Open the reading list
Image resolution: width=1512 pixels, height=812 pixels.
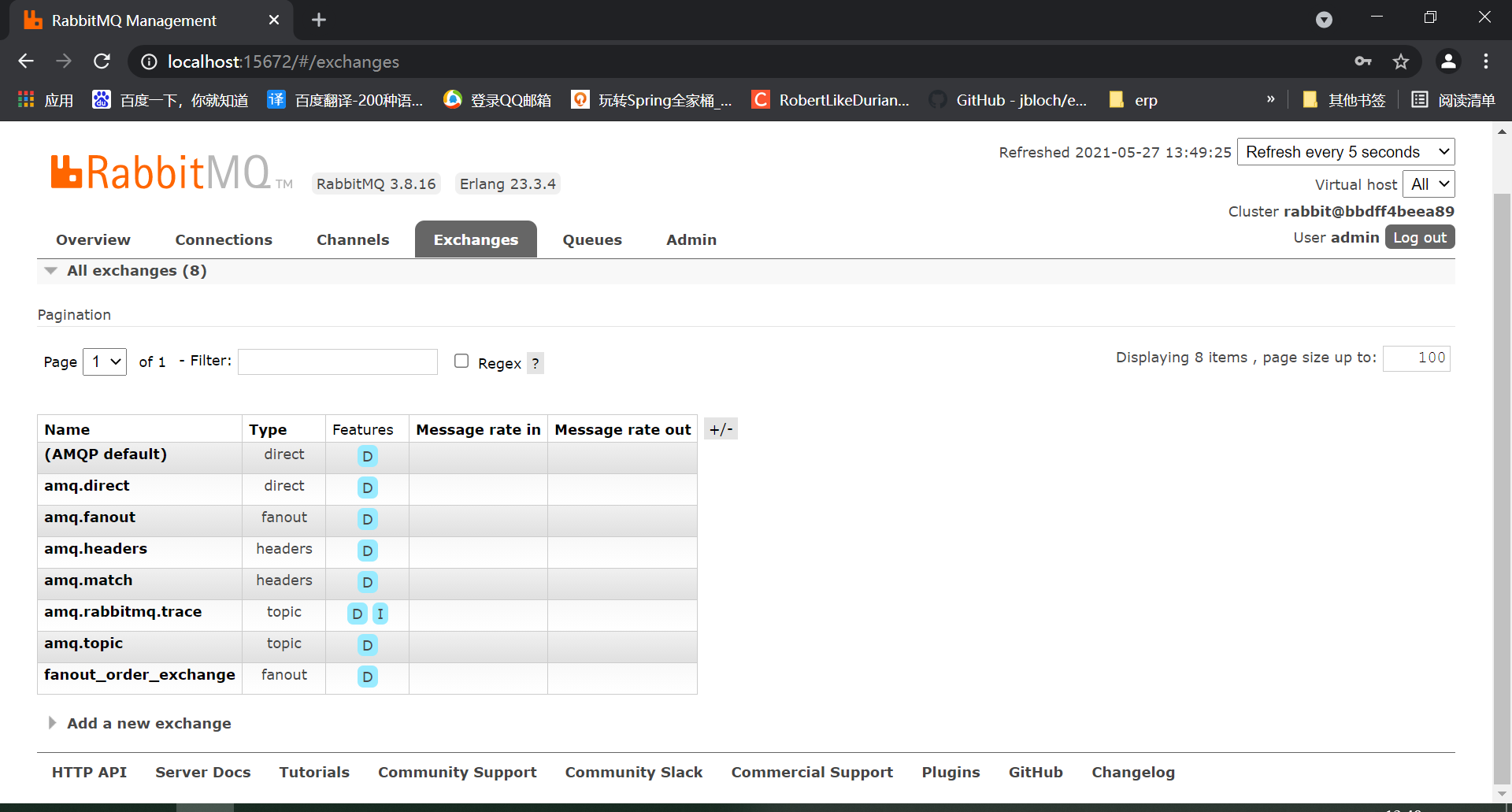[x=1454, y=100]
